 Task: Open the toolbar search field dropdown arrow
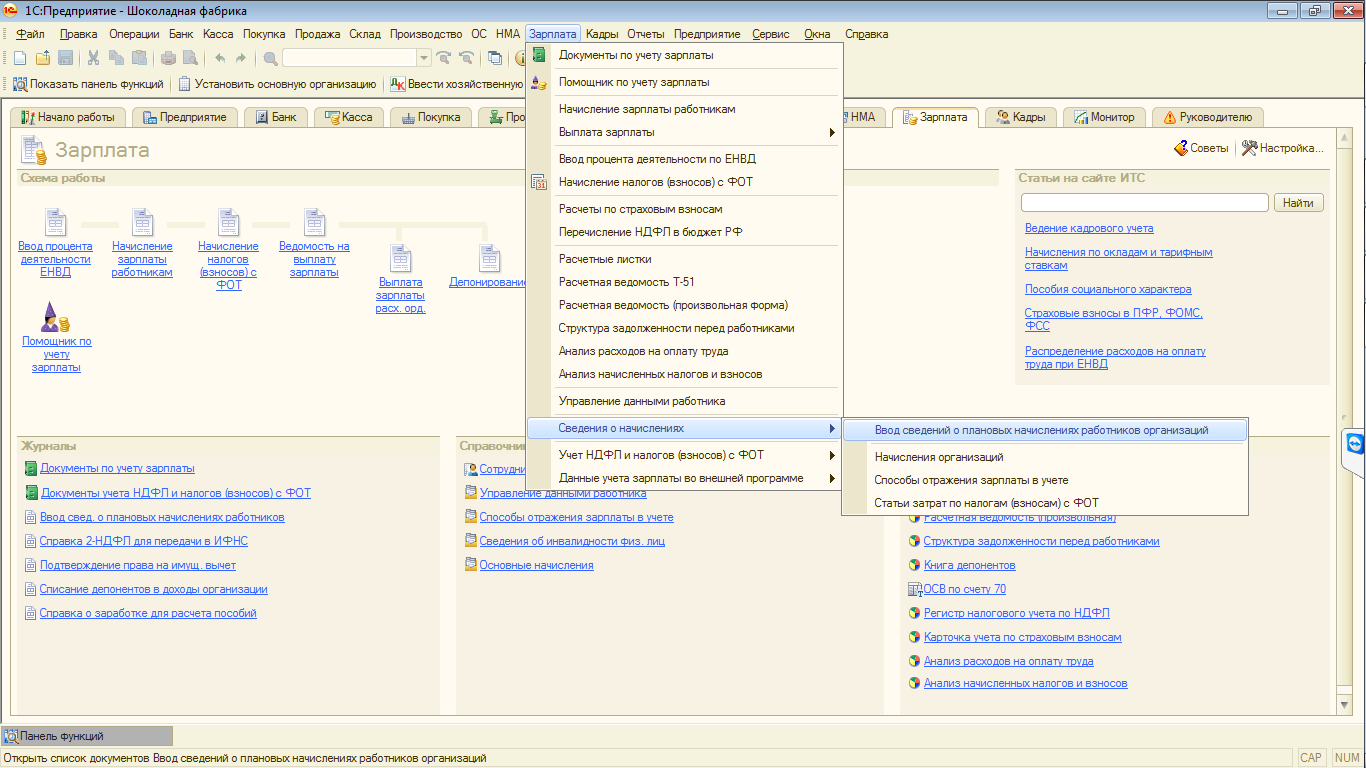click(x=424, y=58)
